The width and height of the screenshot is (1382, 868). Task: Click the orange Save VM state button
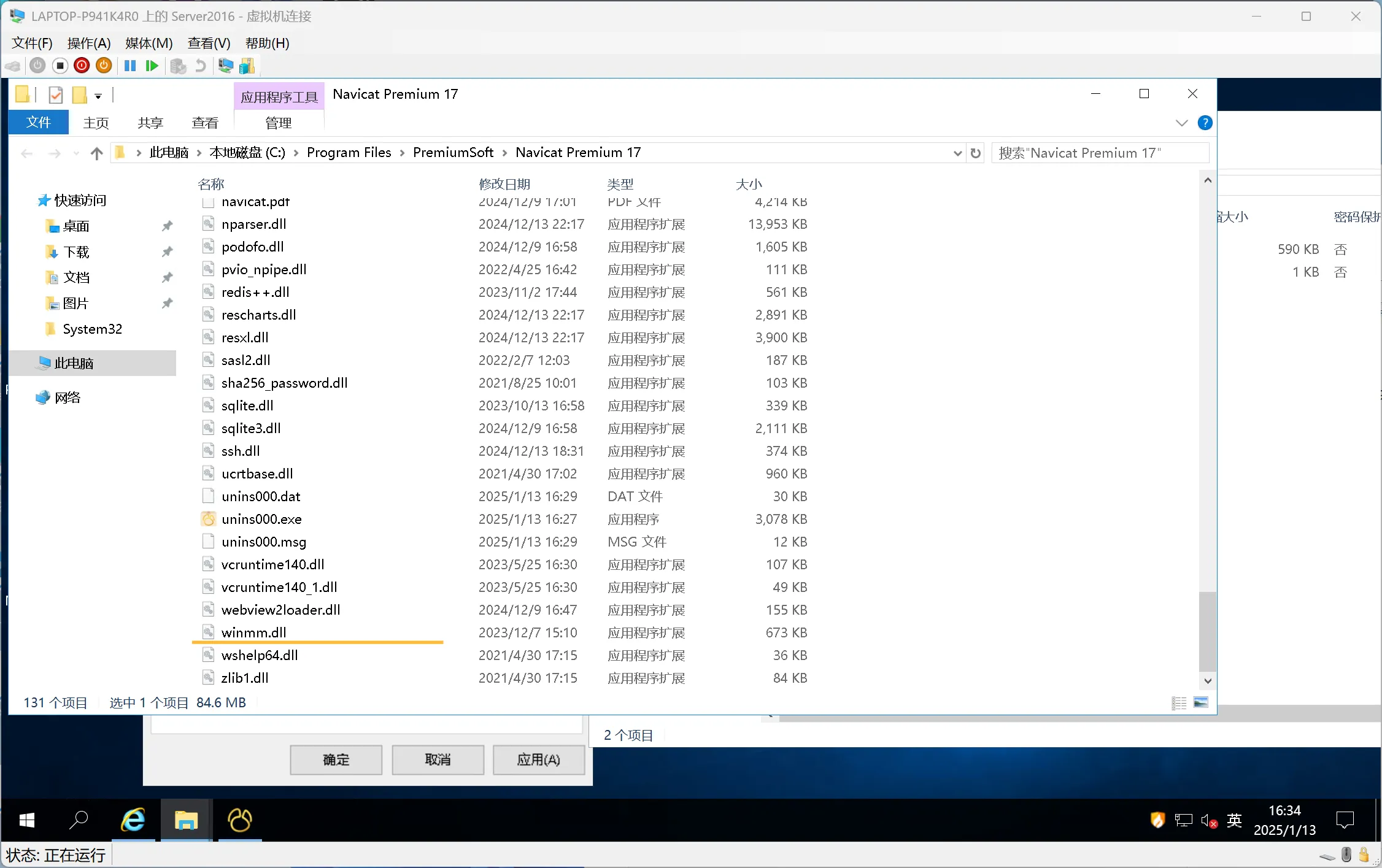point(104,66)
